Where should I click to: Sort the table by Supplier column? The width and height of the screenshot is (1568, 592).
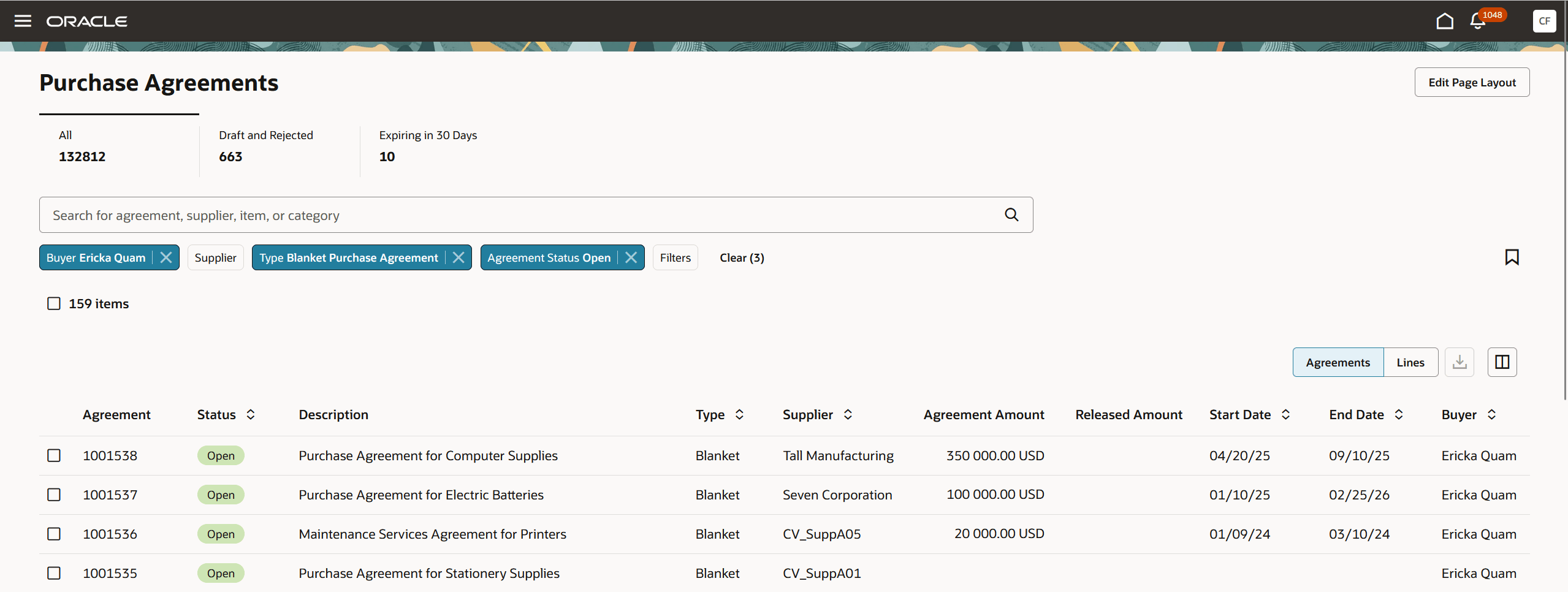[848, 414]
